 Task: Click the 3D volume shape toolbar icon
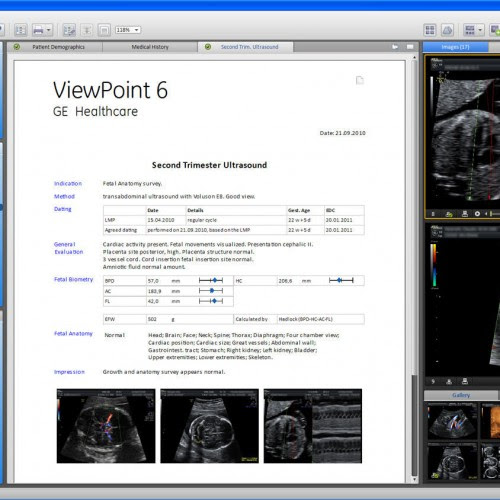coord(447,30)
